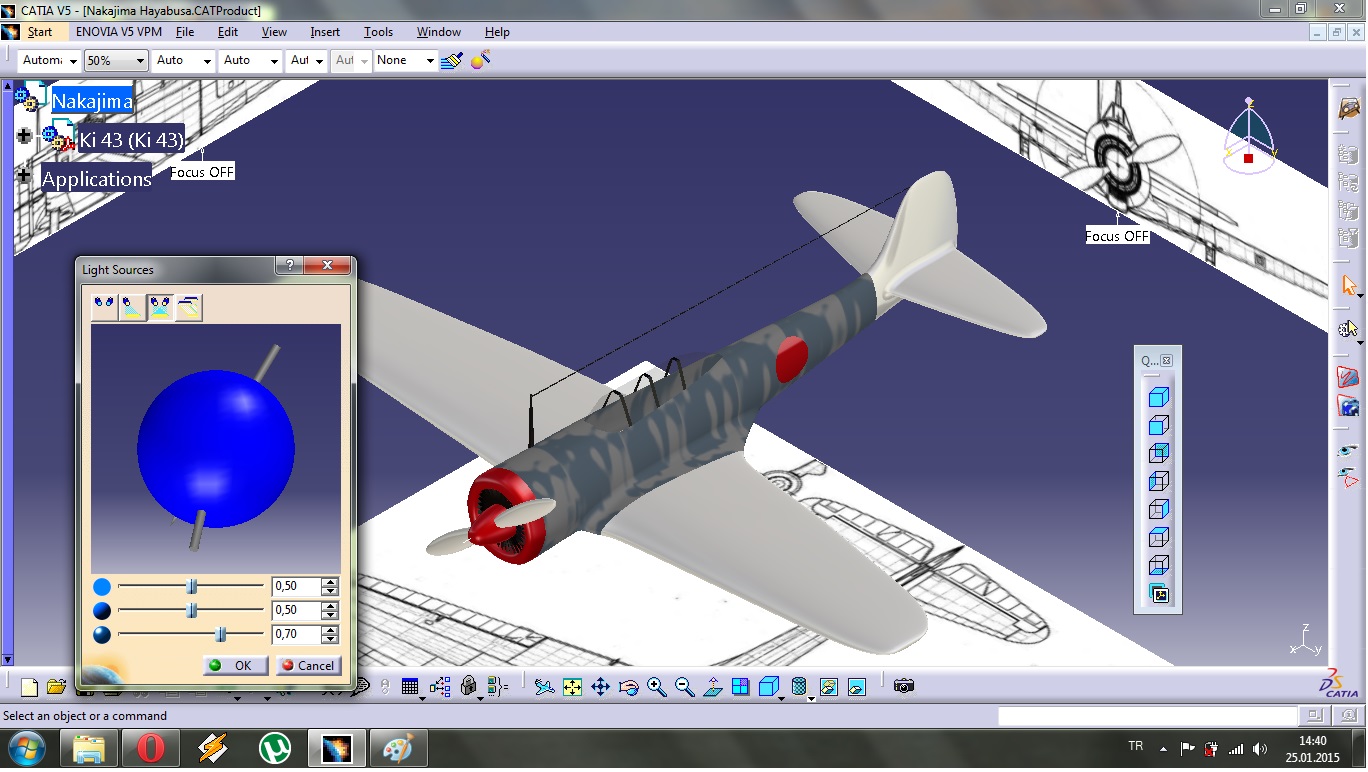Open the Automatic color dropdown
This screenshot has width=1368, height=772.
click(x=49, y=61)
